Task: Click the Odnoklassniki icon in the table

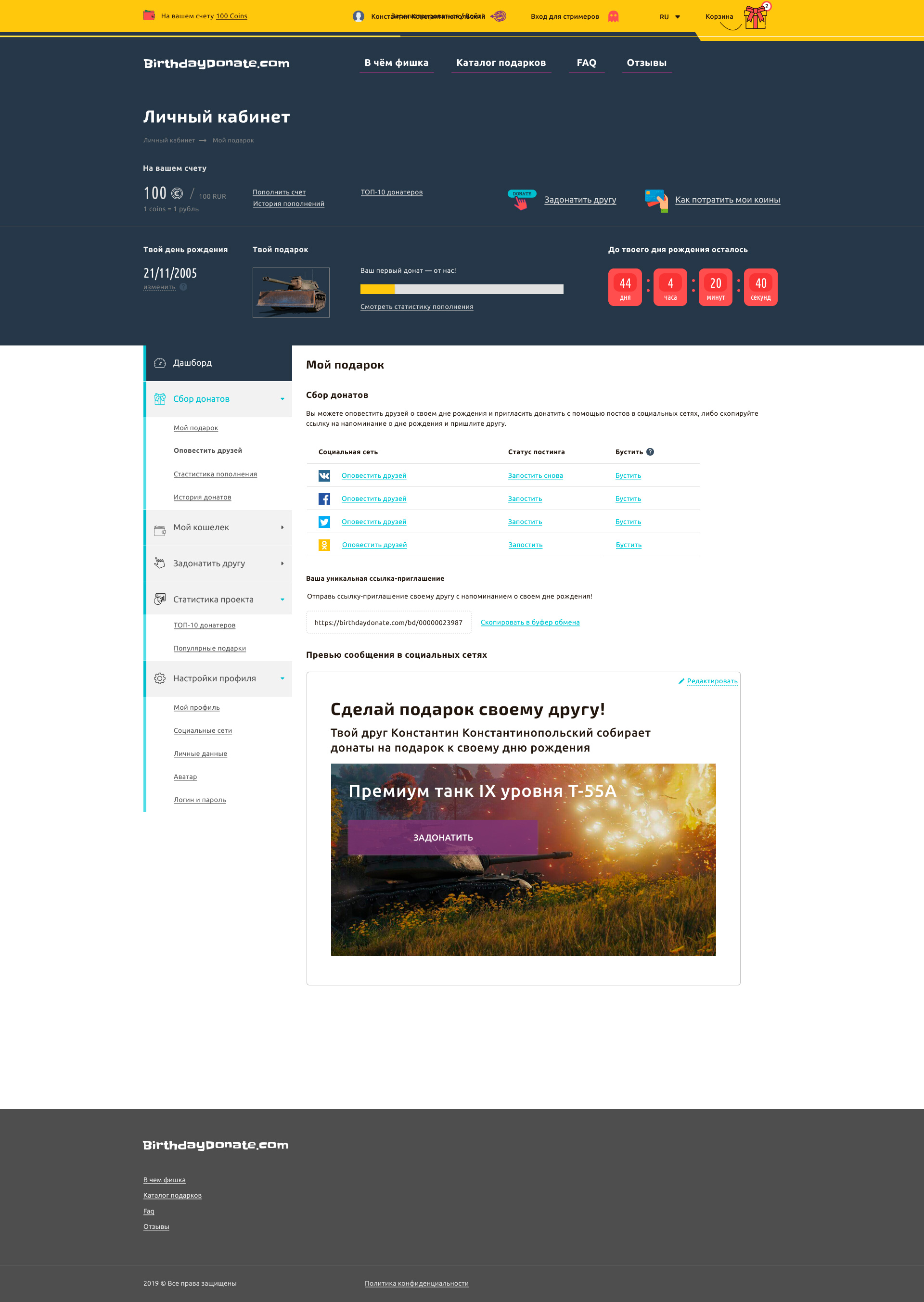Action: [x=324, y=545]
